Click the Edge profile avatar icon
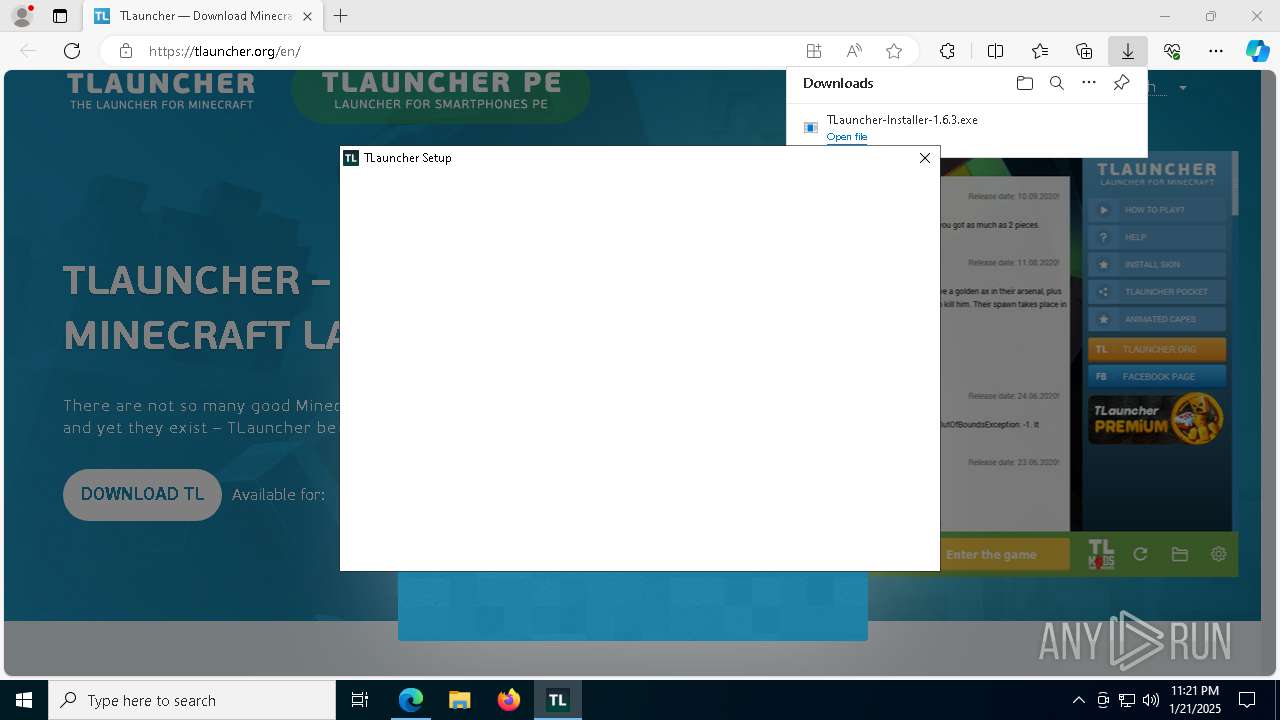This screenshot has width=1280, height=720. point(22,16)
